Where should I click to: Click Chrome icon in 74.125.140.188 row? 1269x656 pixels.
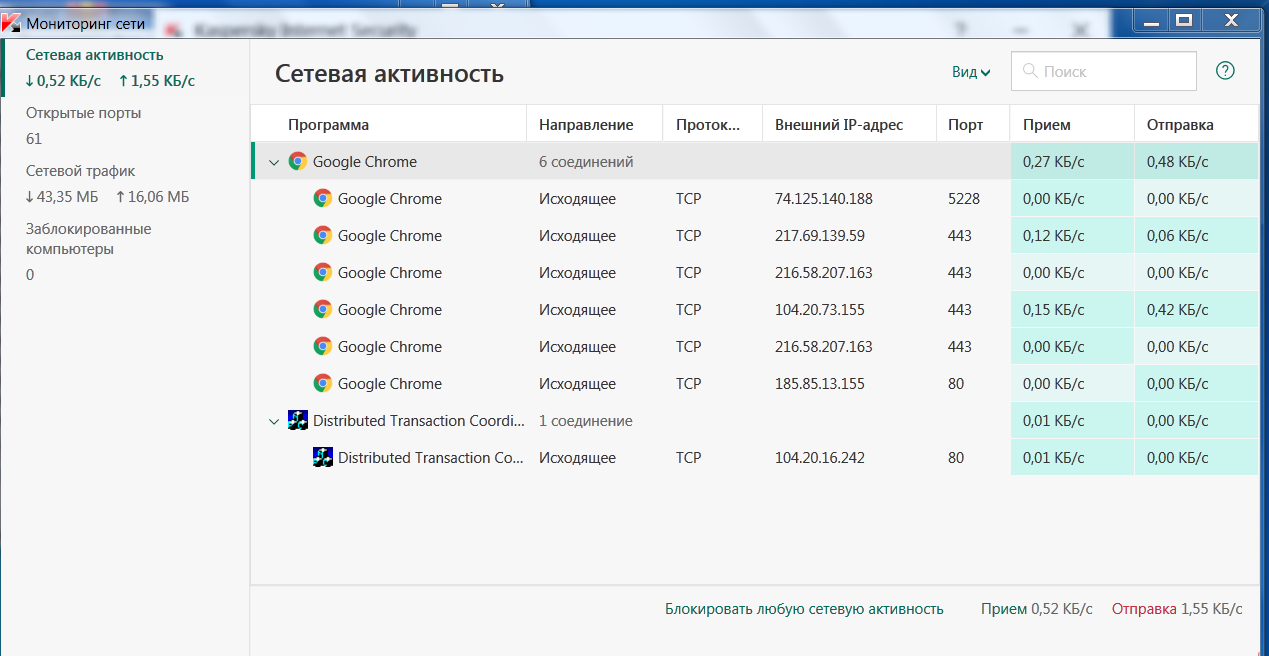pos(322,198)
